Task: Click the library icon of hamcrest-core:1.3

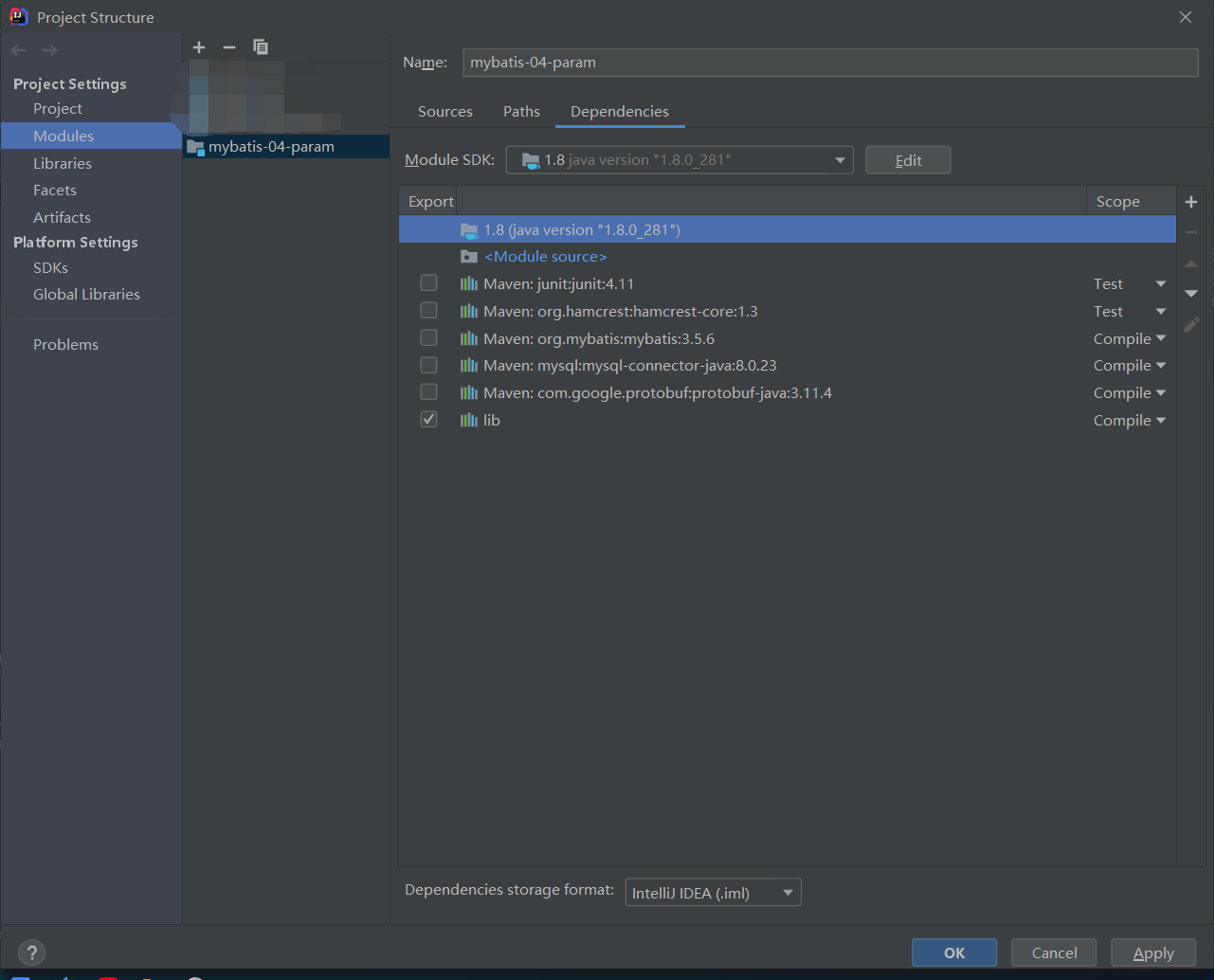Action: [x=469, y=311]
